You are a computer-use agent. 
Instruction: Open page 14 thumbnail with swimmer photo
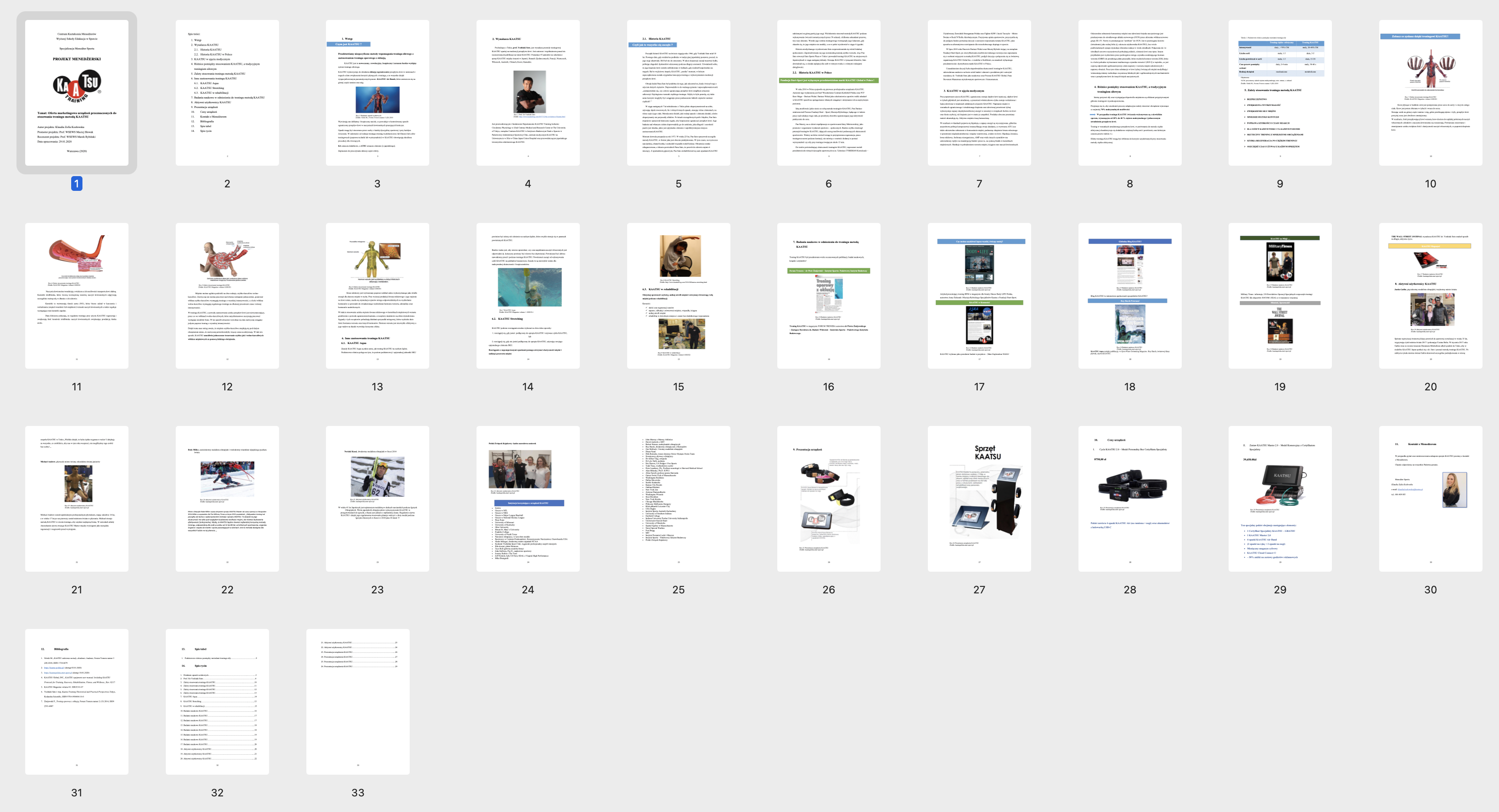tap(528, 295)
